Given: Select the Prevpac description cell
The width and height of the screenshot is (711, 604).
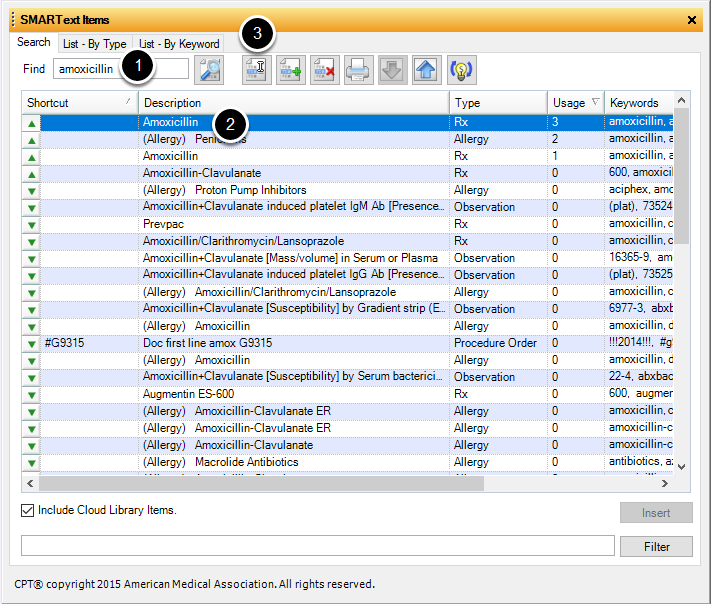Looking at the screenshot, I should click(294, 224).
